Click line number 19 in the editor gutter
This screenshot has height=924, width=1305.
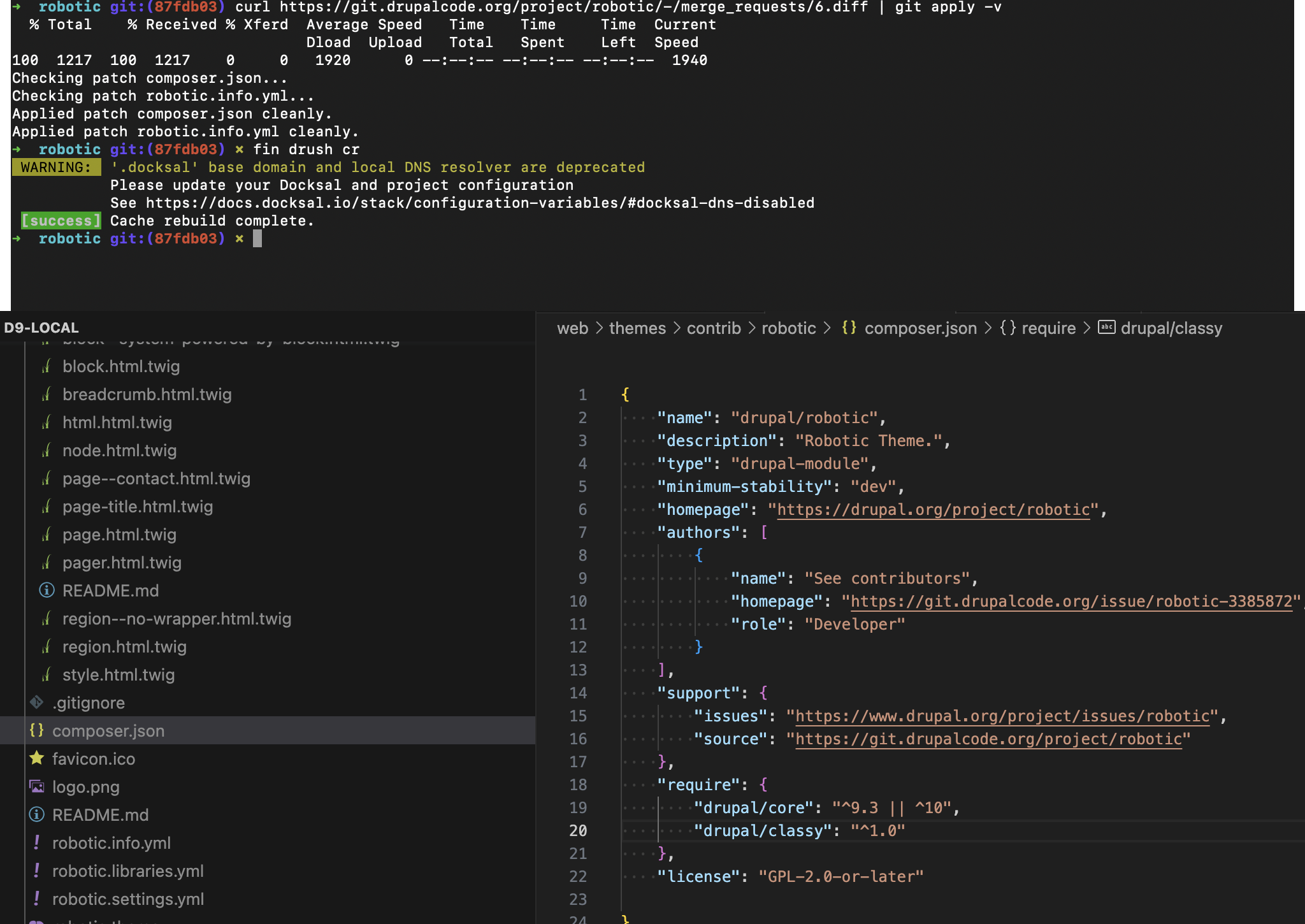578,808
